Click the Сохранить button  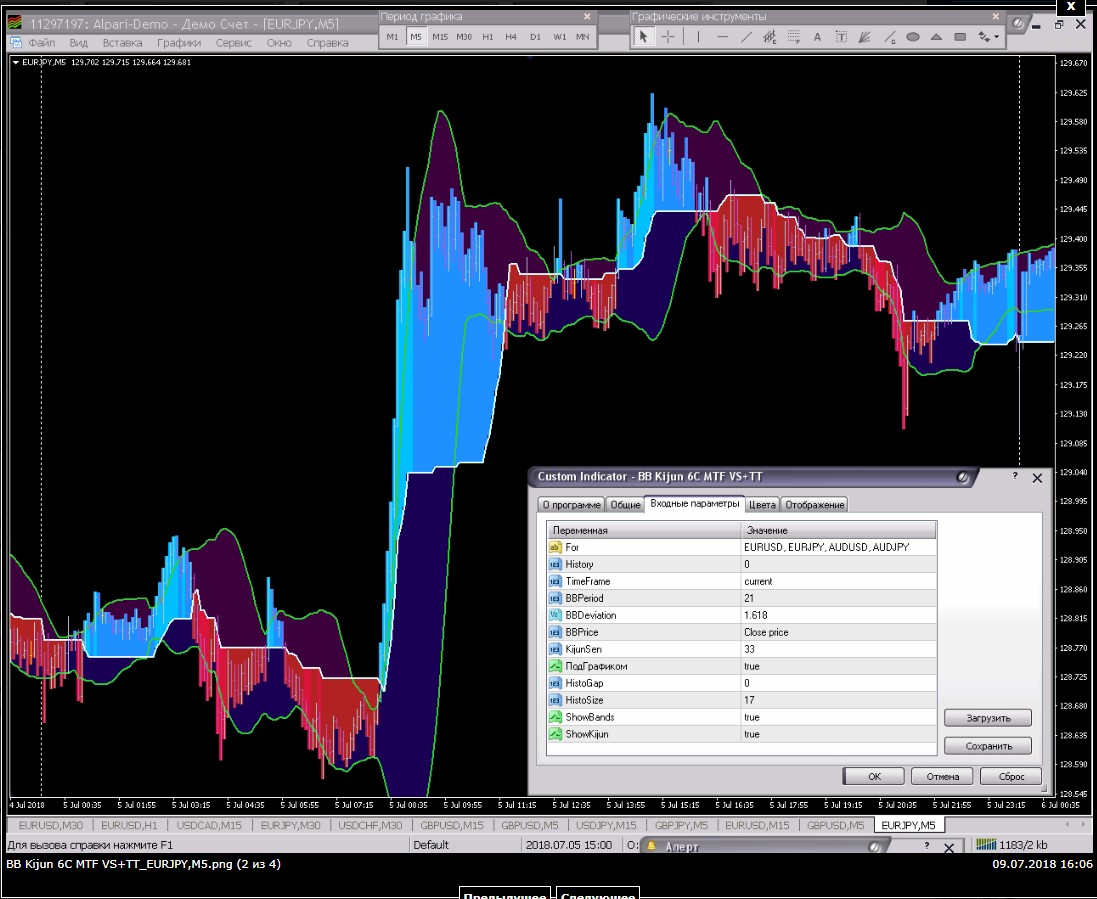[x=988, y=746]
